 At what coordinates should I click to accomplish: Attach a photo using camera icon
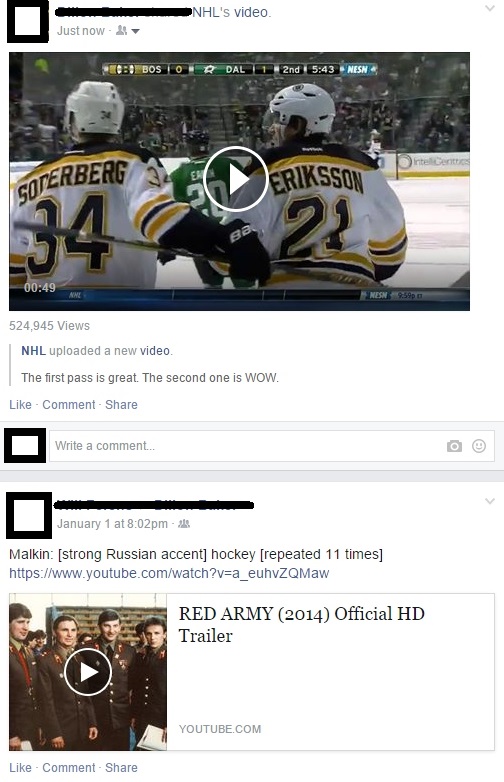point(454,446)
